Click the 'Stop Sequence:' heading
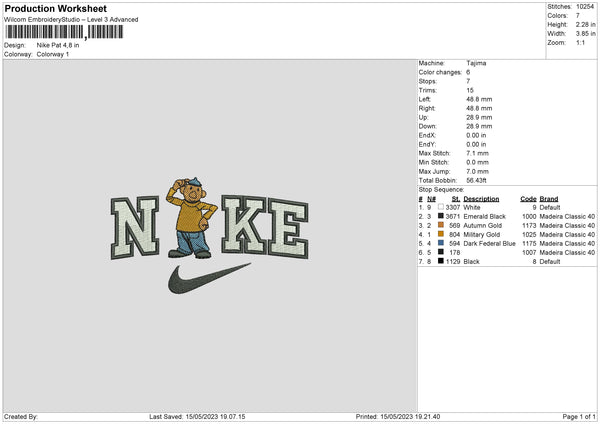This screenshot has height=424, width=600. point(441,189)
